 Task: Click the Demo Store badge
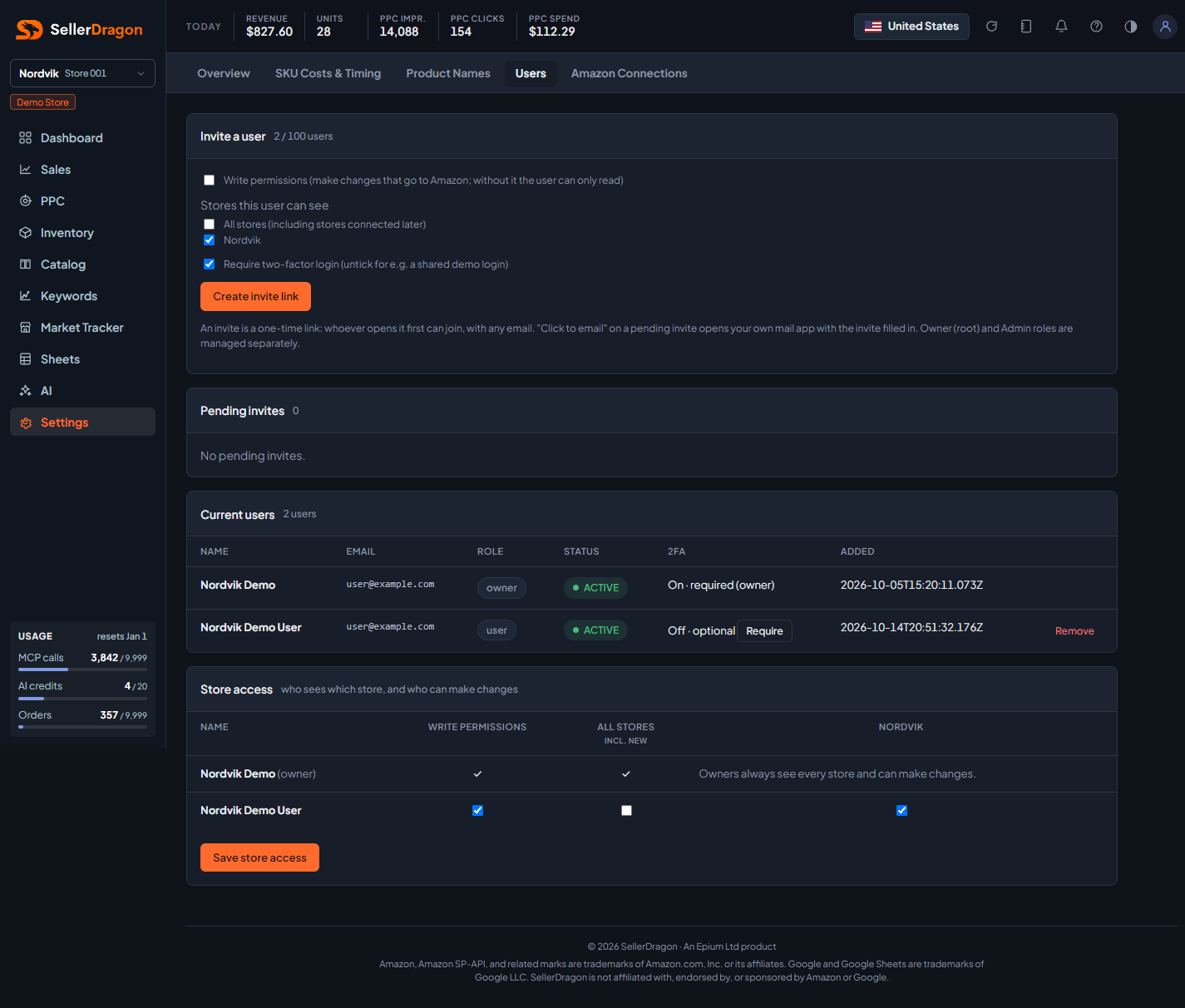pyautogui.click(x=43, y=102)
